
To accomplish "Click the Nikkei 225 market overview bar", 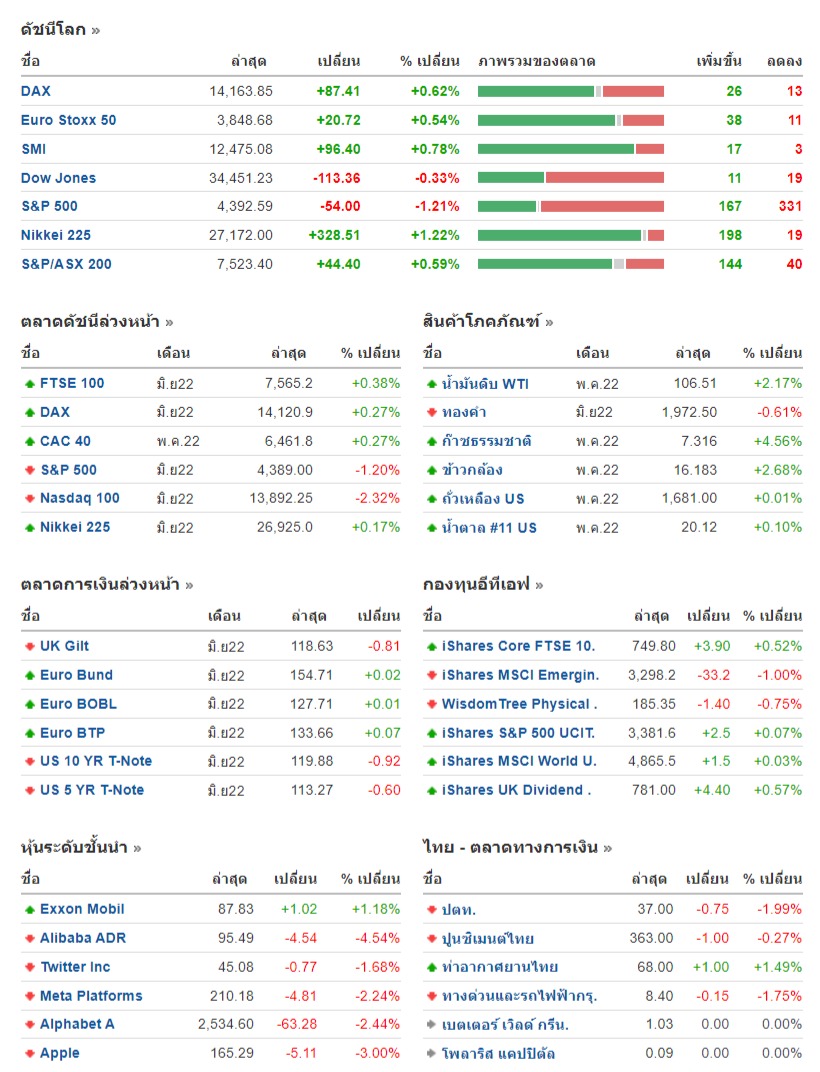I will pyautogui.click(x=570, y=235).
